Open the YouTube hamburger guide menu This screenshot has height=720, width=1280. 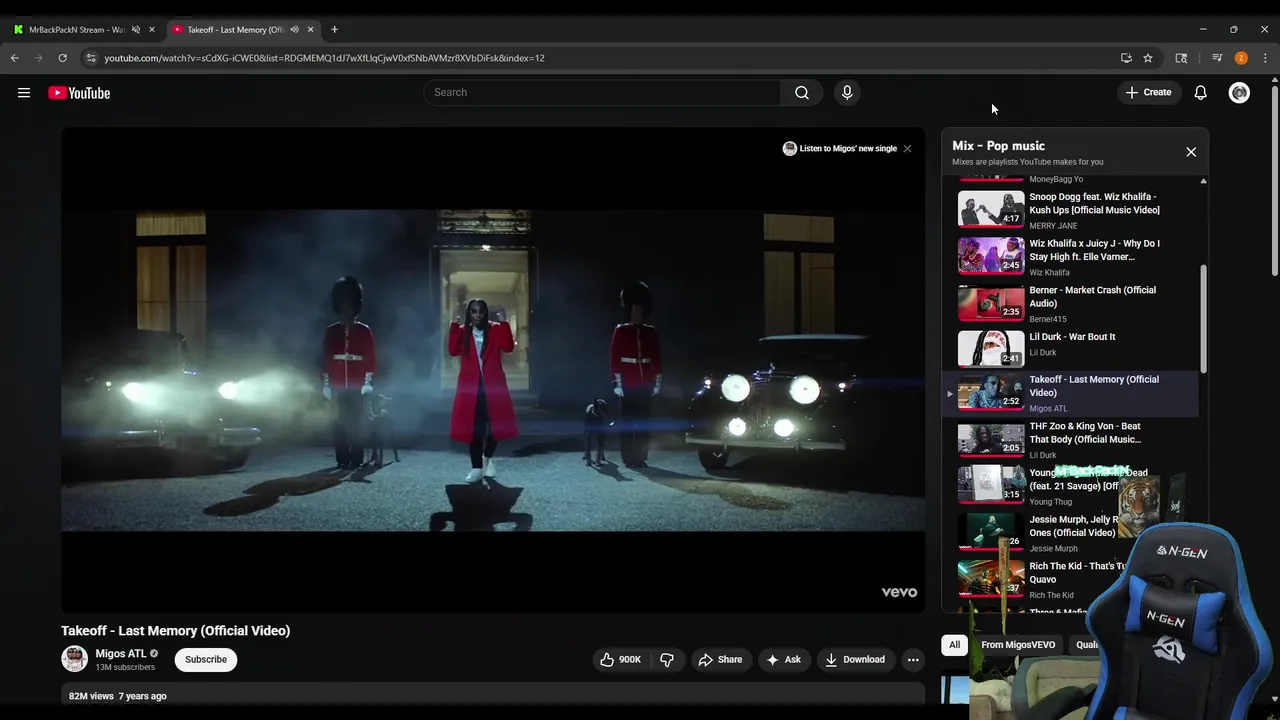point(24,93)
